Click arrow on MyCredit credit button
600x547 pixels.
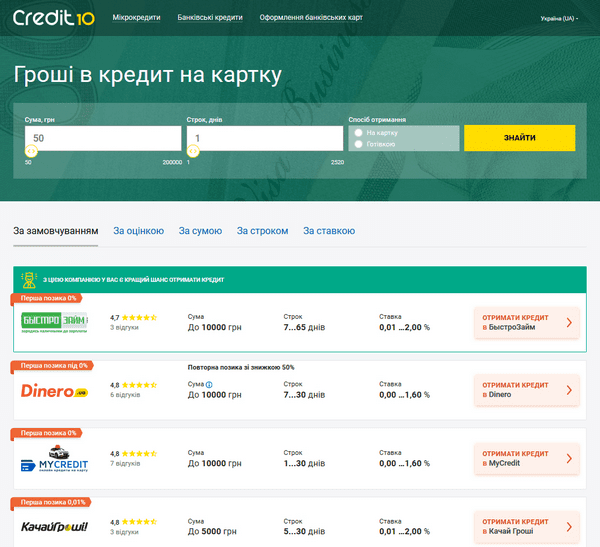pos(569,459)
